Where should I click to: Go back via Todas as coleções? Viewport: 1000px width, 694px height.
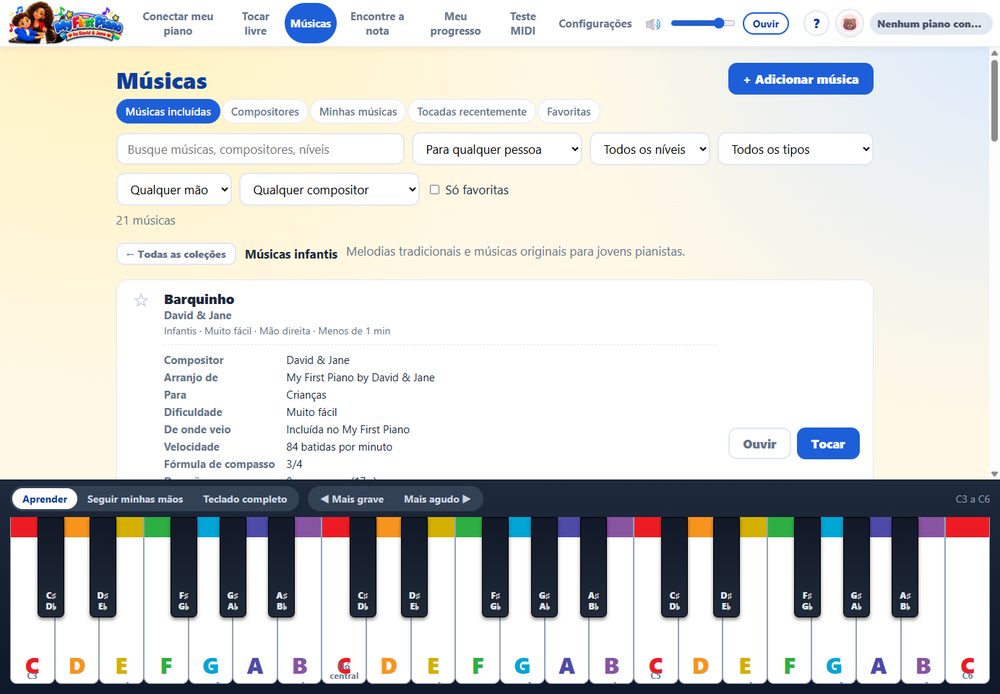tap(176, 254)
